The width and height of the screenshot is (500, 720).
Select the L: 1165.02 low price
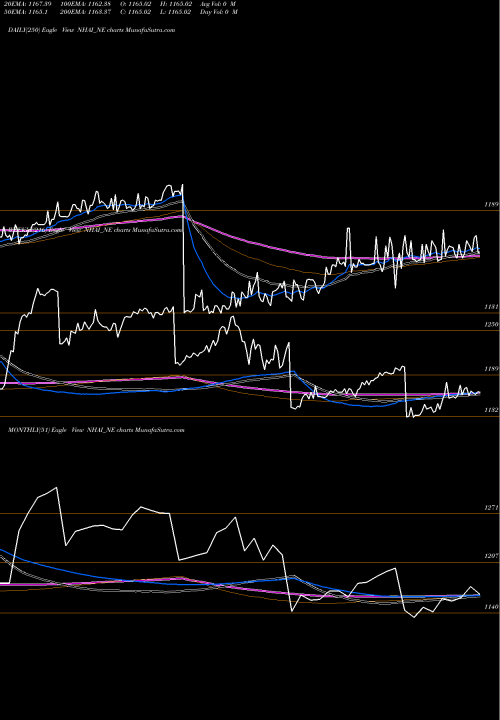point(175,12)
